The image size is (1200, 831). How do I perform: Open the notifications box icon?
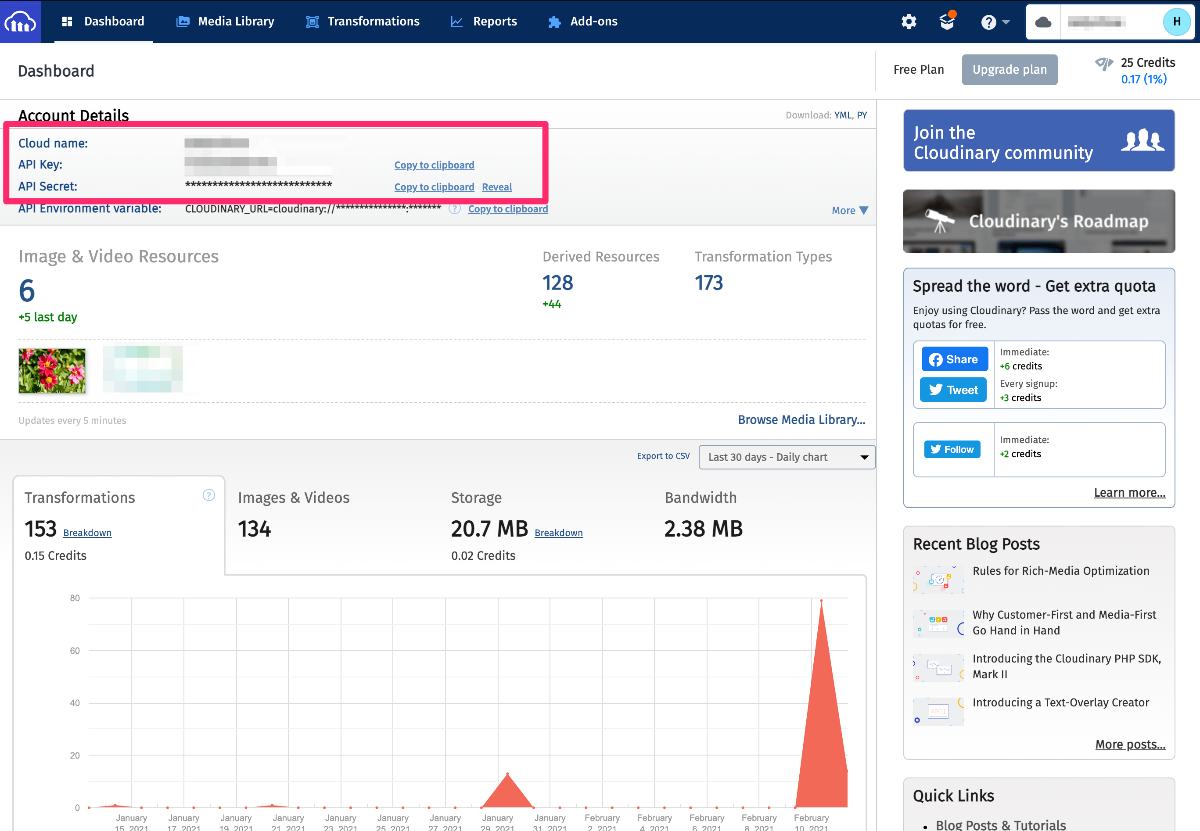pos(947,21)
